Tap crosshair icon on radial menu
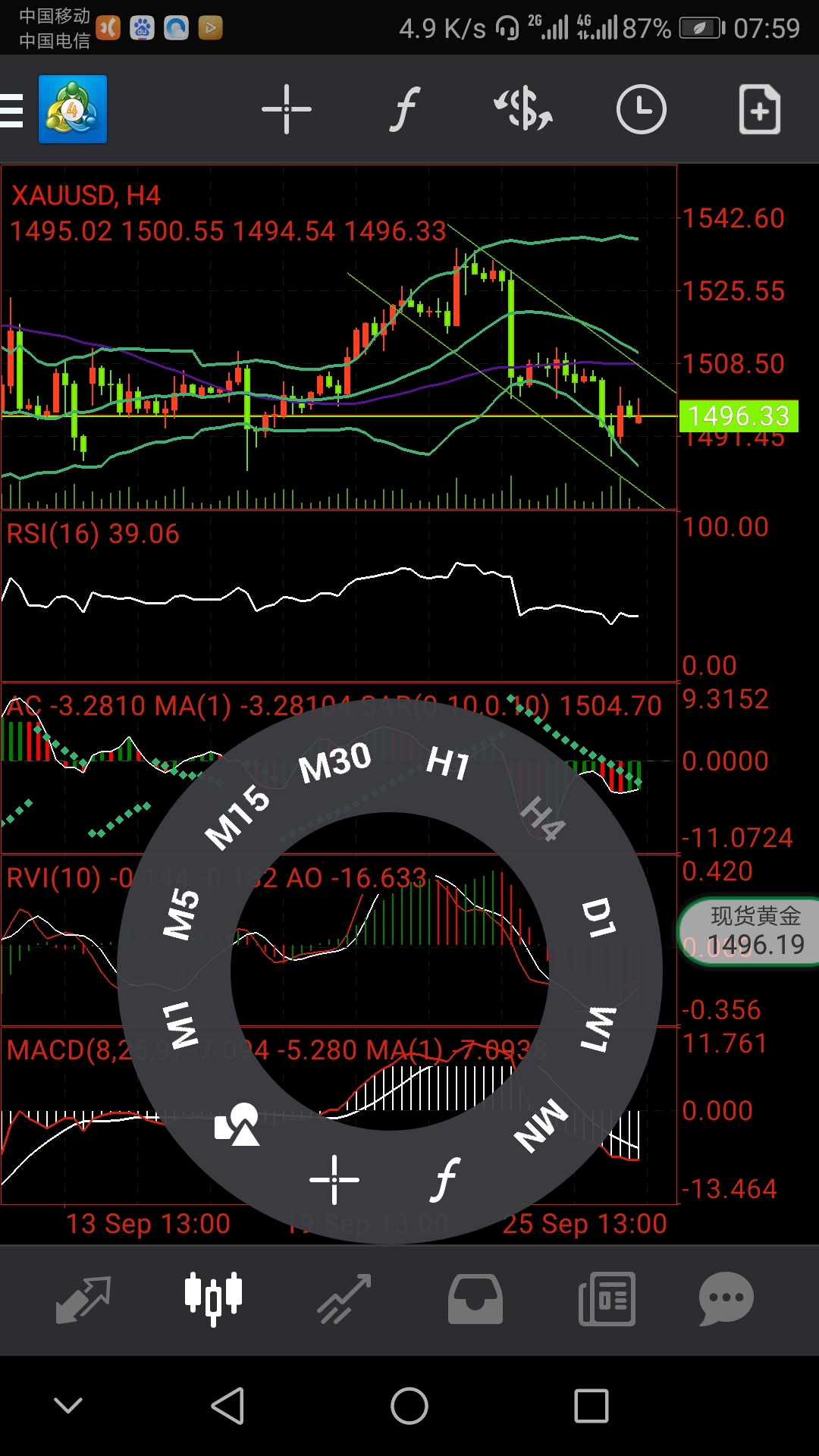 [334, 1180]
